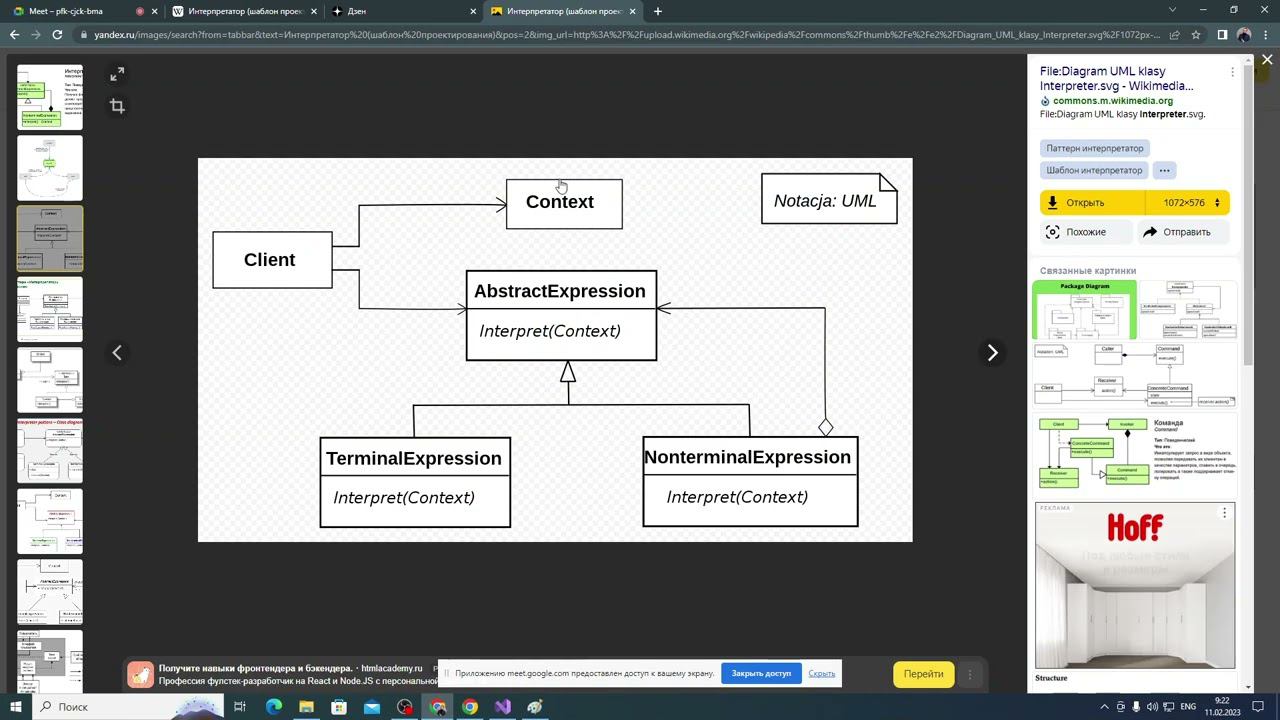Open the File:Diagram UML klasy Interpreter.svg title link
1280x720 pixels.
coord(1116,79)
